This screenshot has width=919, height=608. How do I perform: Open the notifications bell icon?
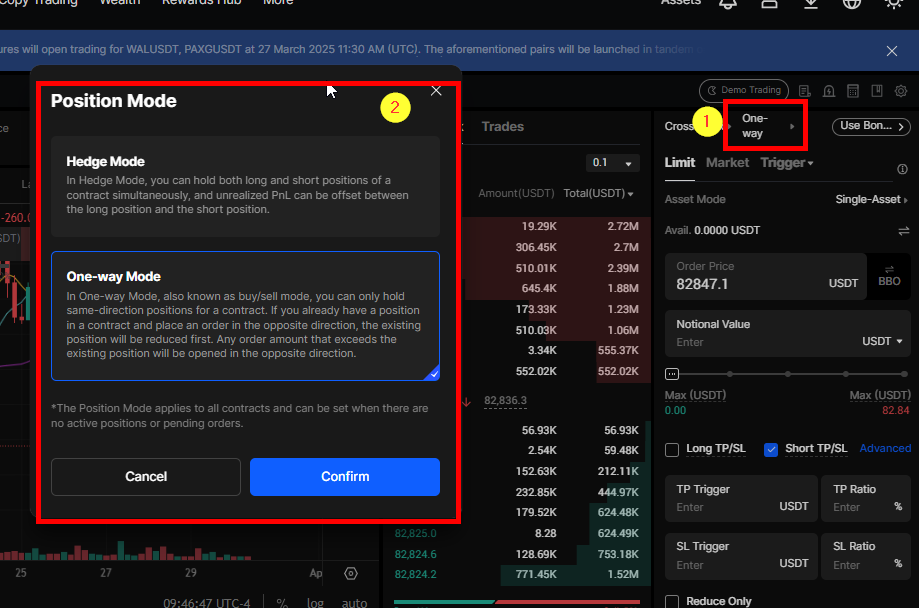pos(728,3)
